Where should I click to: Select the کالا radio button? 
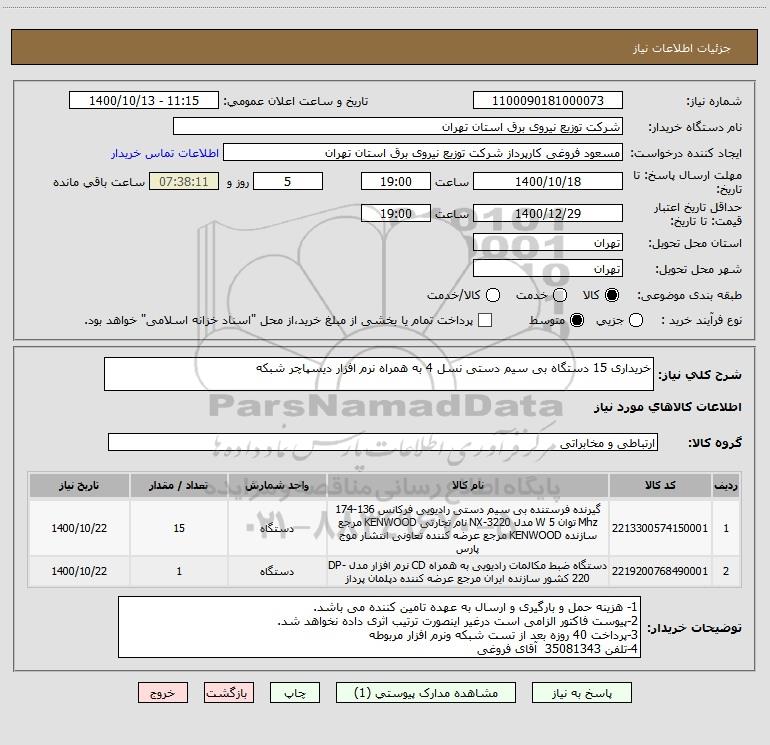click(x=612, y=295)
